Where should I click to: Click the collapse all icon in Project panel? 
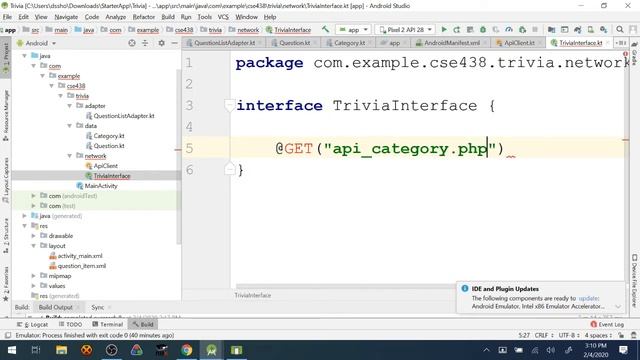pos(145,43)
